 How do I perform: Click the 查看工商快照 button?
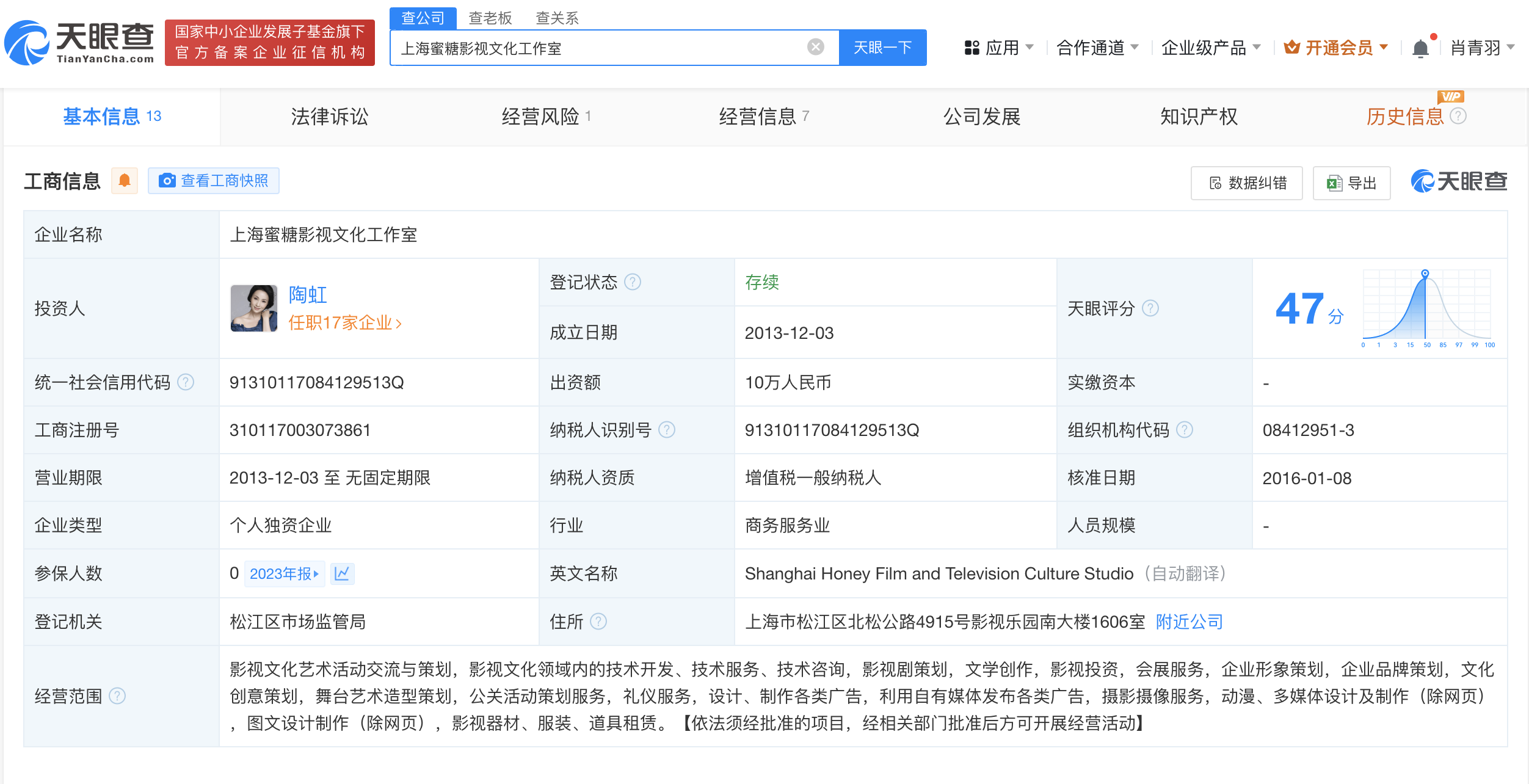click(214, 181)
